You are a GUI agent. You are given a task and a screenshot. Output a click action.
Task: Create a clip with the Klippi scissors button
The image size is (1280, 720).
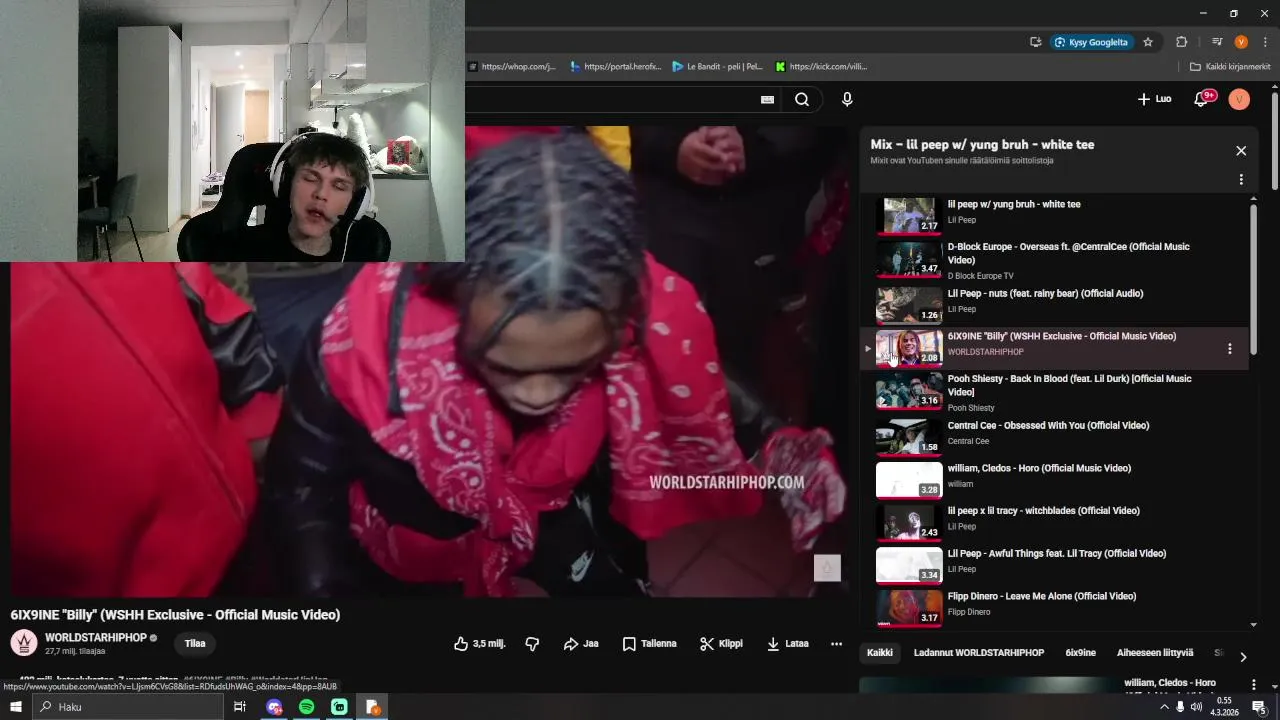click(721, 644)
